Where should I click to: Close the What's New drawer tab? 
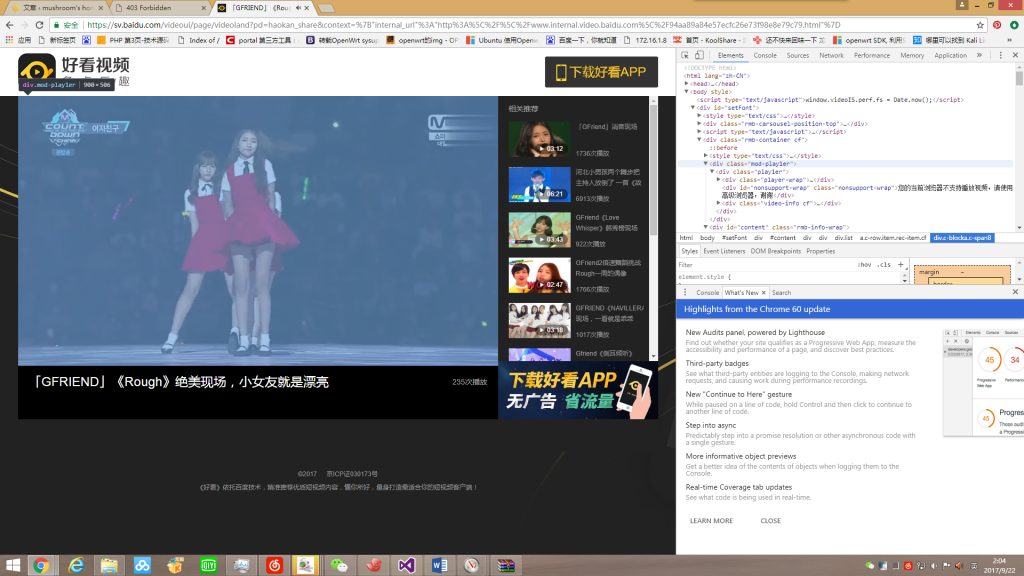763,293
